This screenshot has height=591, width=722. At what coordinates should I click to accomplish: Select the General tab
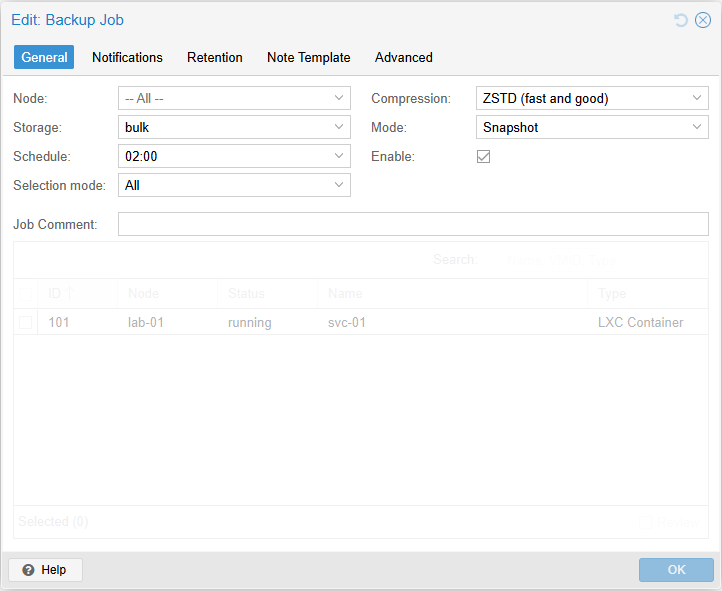pyautogui.click(x=44, y=57)
